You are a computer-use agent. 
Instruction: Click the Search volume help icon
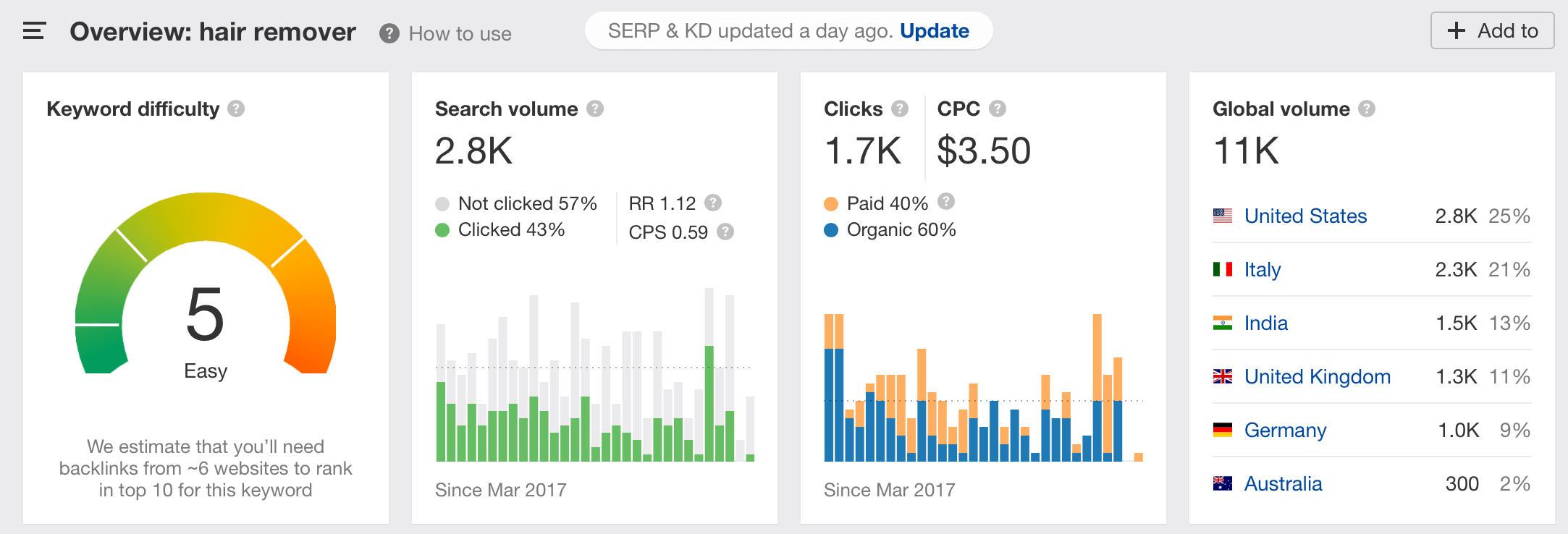pyautogui.click(x=595, y=109)
